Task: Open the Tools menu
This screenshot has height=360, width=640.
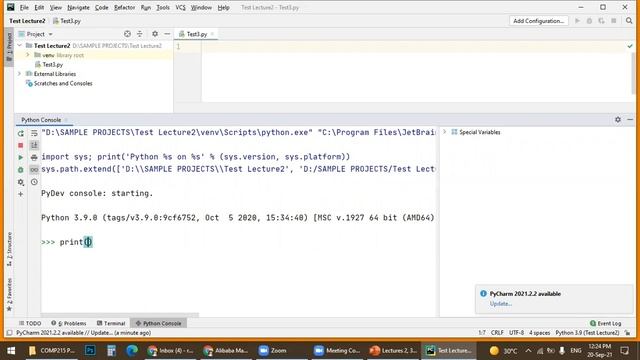Action: click(x=163, y=7)
